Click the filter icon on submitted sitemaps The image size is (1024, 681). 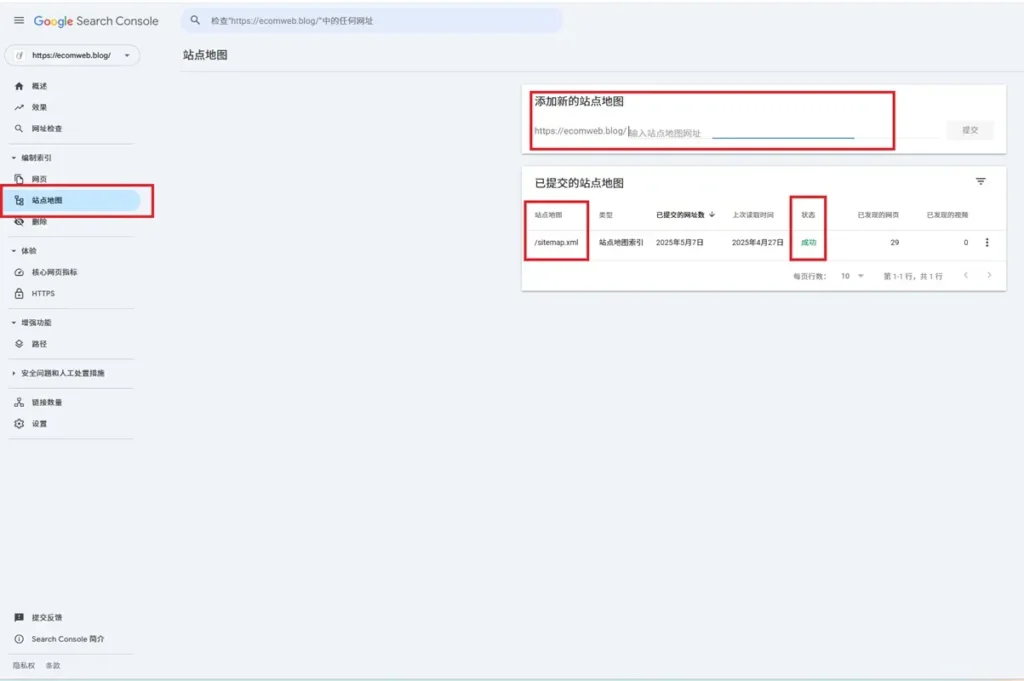click(x=980, y=181)
